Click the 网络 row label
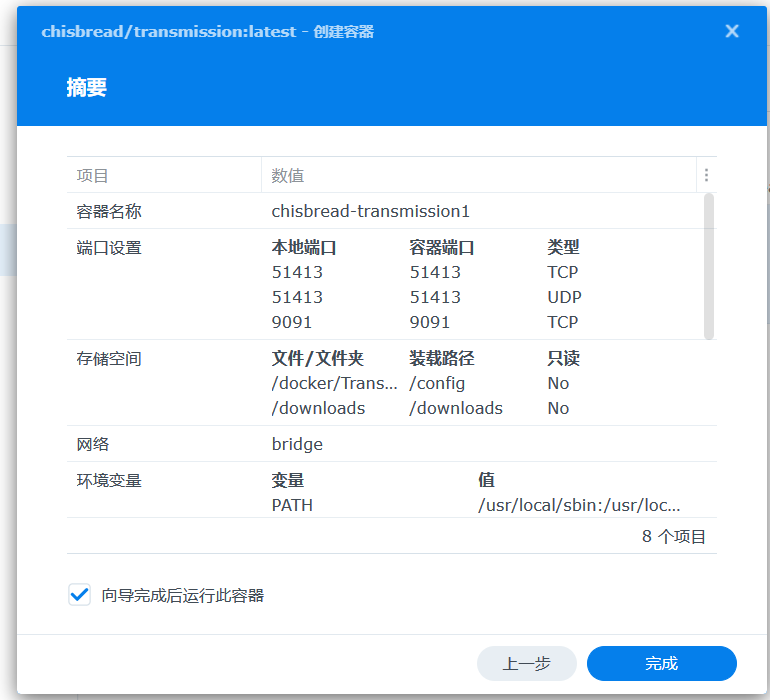The image size is (770, 700). coord(93,444)
